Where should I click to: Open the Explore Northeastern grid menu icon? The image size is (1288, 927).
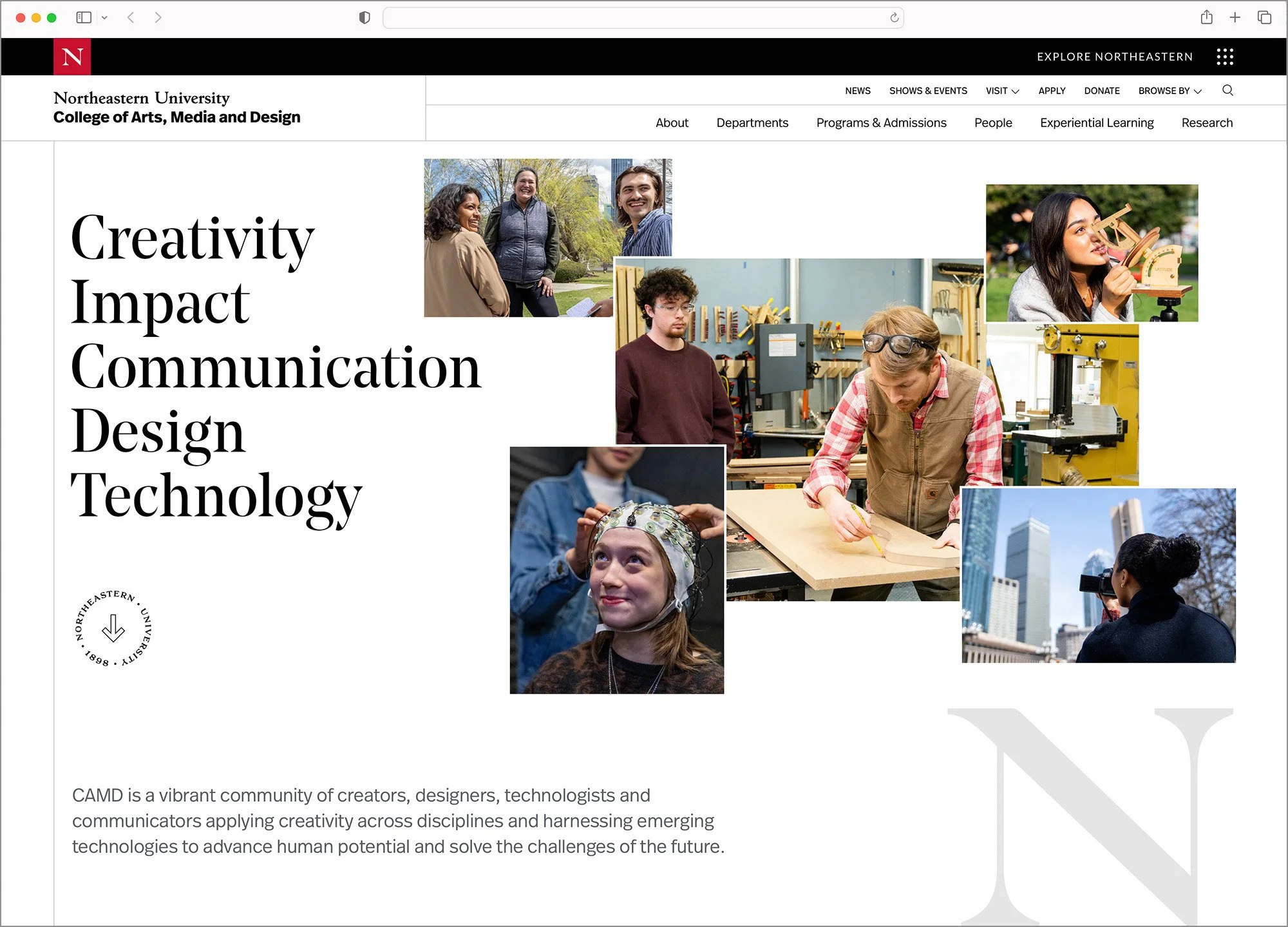[x=1225, y=57]
